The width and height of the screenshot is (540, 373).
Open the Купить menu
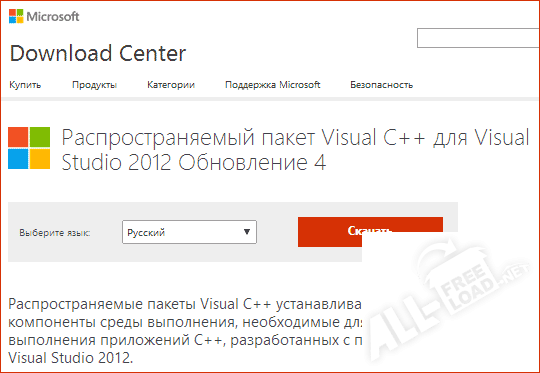point(25,85)
